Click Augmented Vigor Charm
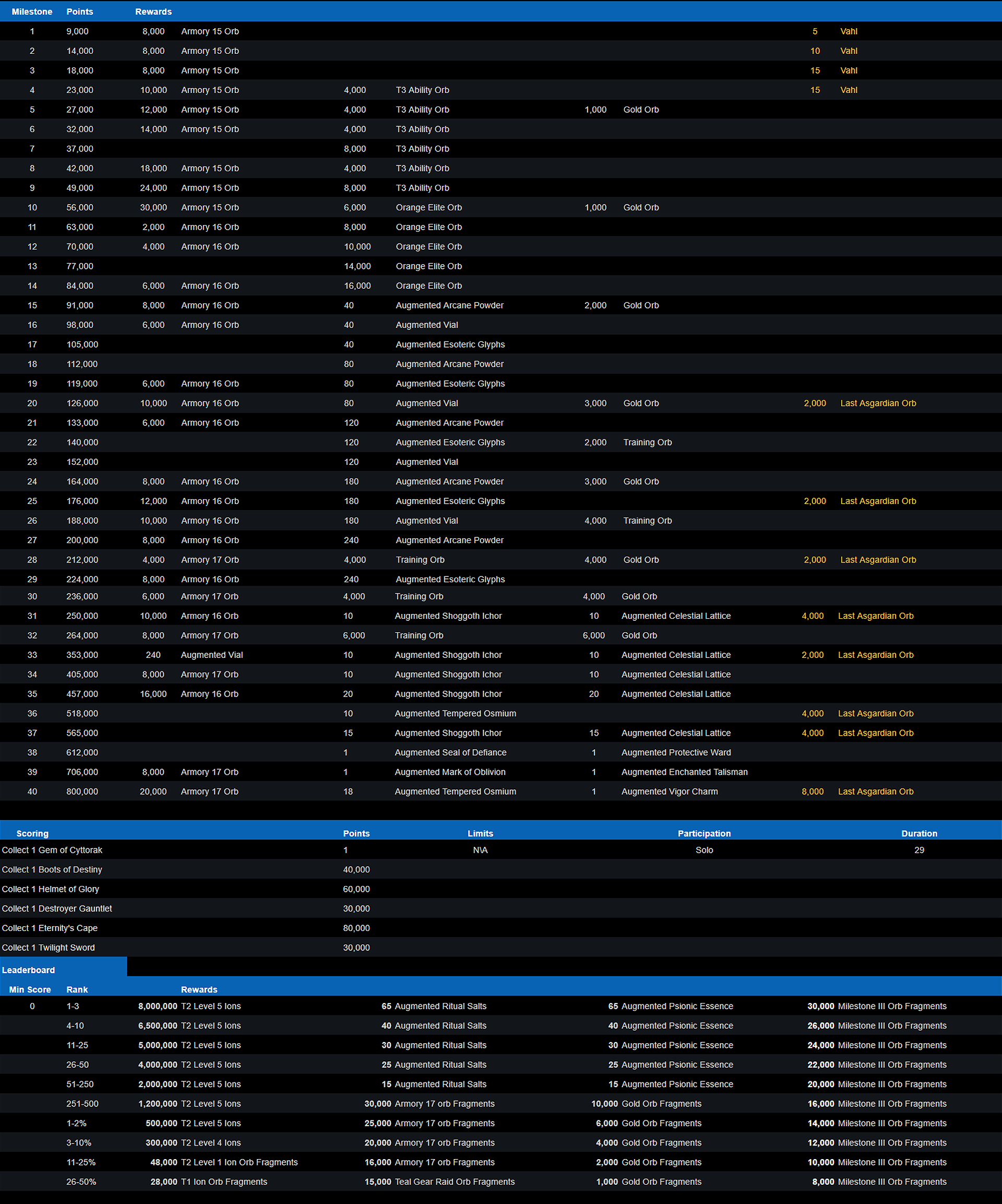 [670, 791]
